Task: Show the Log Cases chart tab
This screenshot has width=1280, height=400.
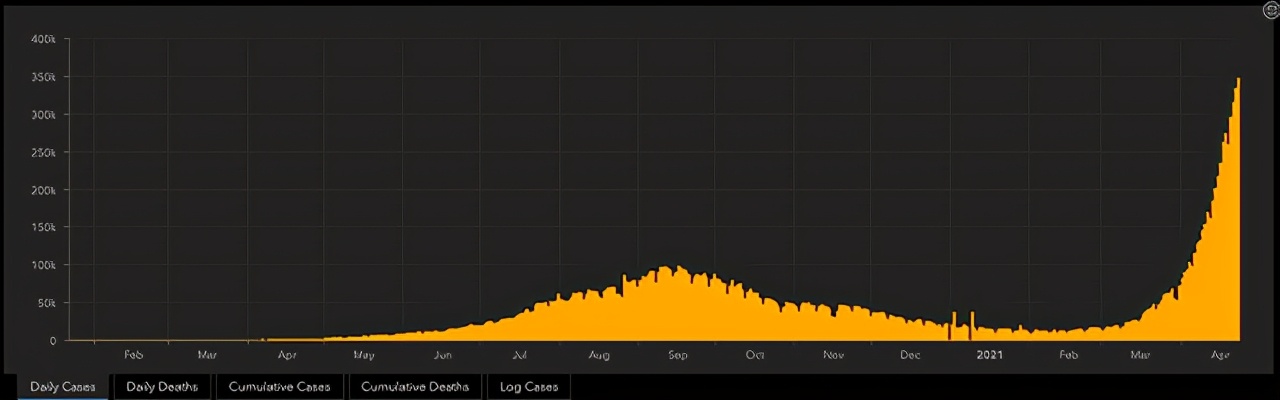Action: coord(528,387)
